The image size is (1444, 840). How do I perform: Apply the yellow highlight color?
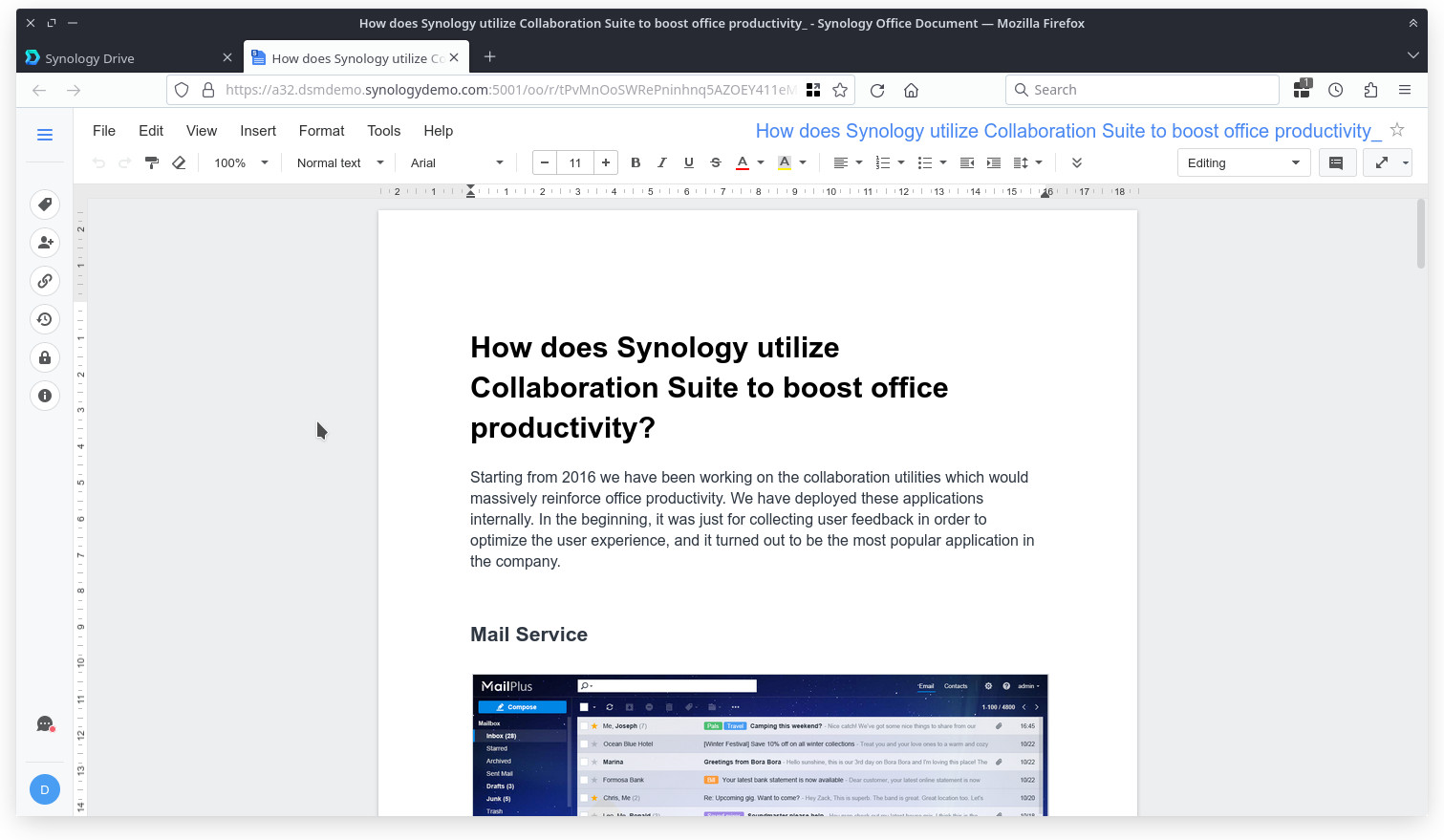coord(785,162)
